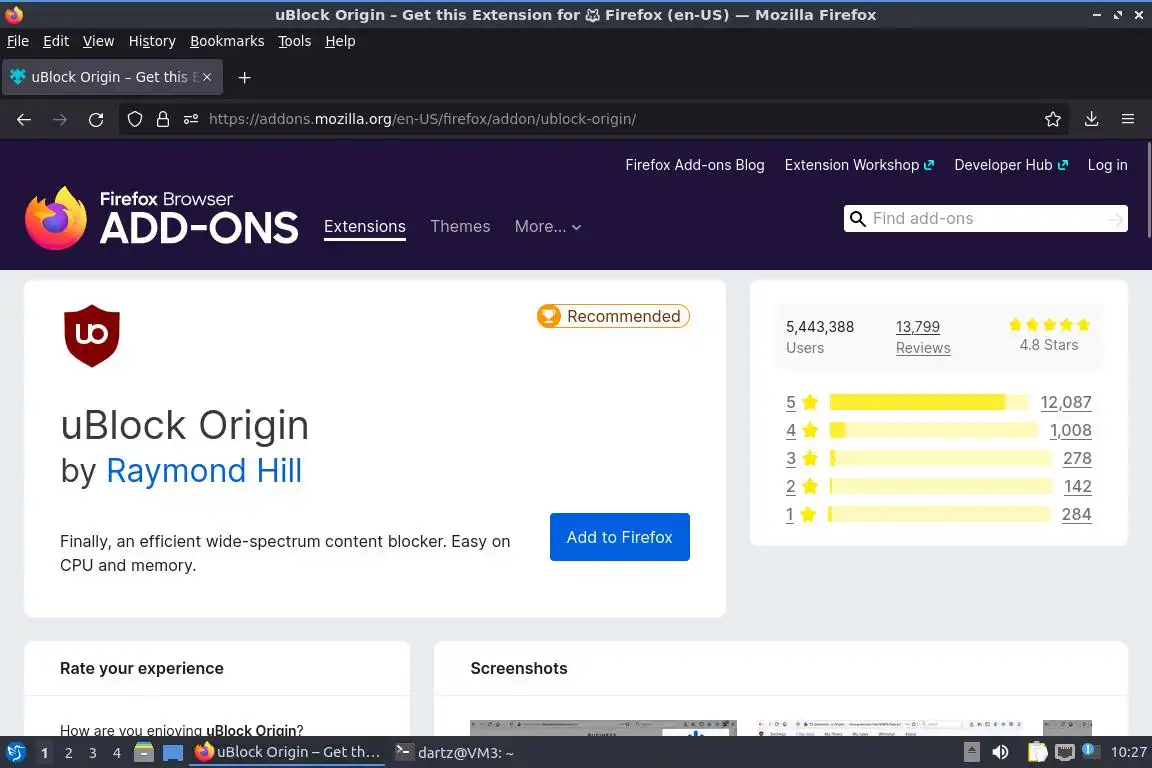Open the Help menu

coord(340,41)
